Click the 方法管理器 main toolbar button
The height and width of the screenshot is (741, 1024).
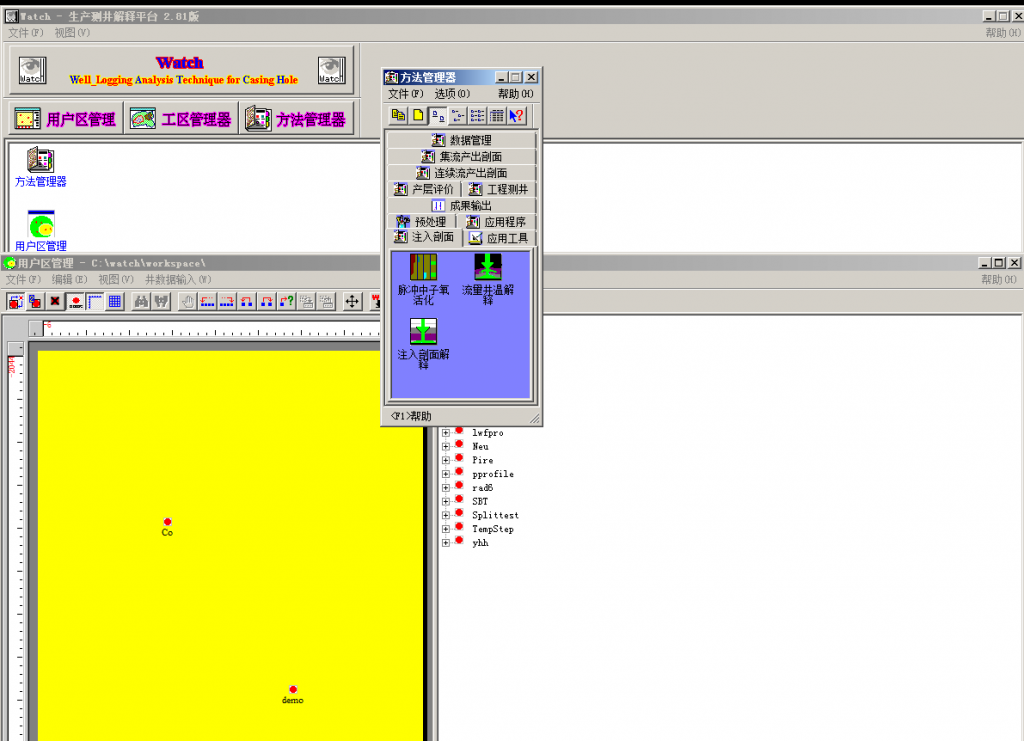pos(296,119)
